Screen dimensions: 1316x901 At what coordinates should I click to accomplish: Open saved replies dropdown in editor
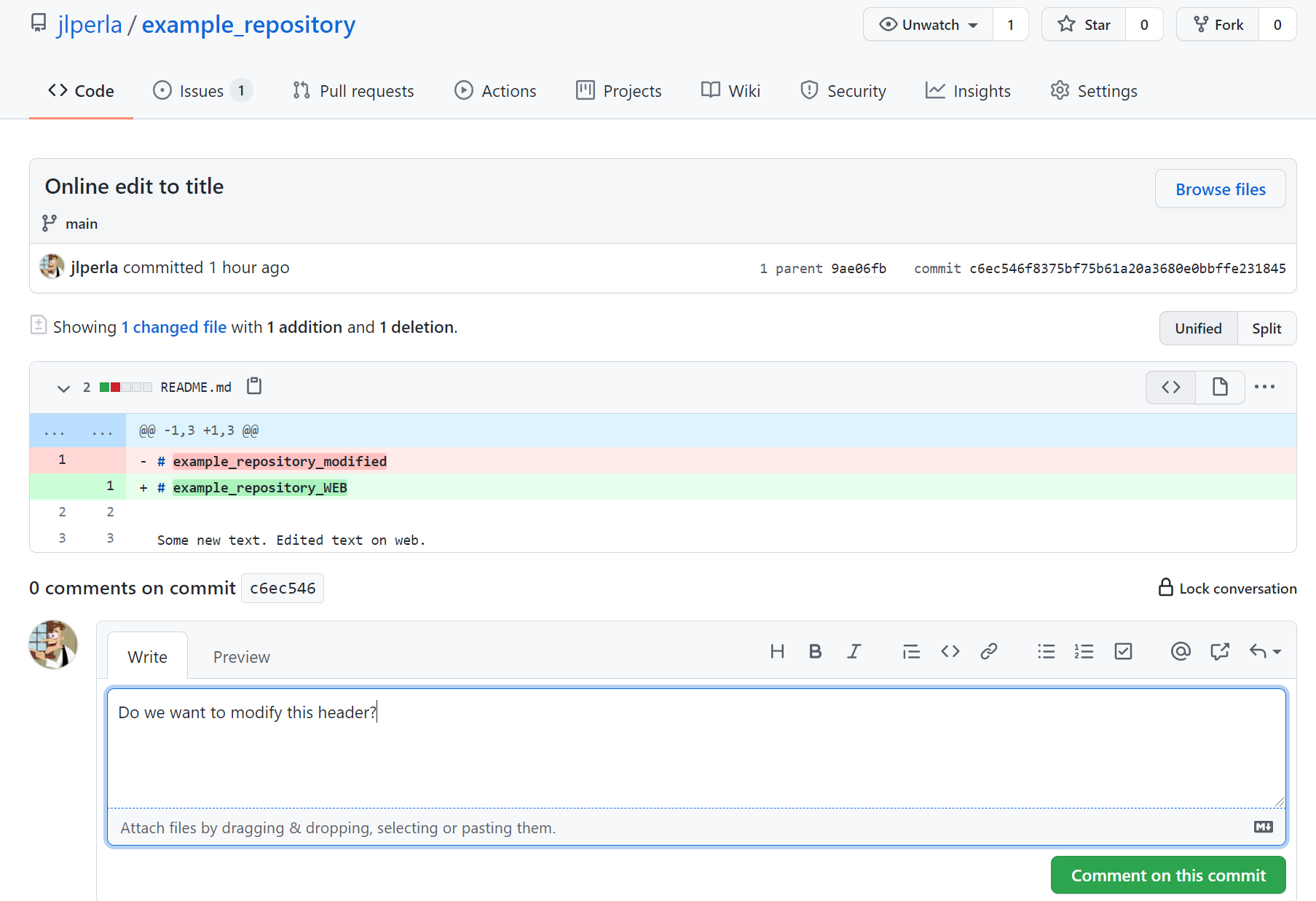[1266, 651]
